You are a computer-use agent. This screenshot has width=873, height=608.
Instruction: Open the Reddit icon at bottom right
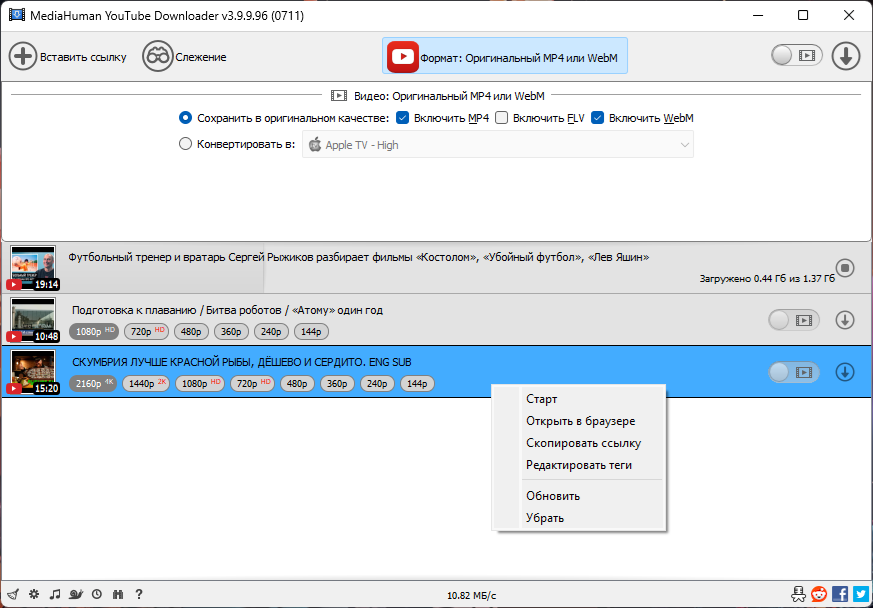coord(819,594)
